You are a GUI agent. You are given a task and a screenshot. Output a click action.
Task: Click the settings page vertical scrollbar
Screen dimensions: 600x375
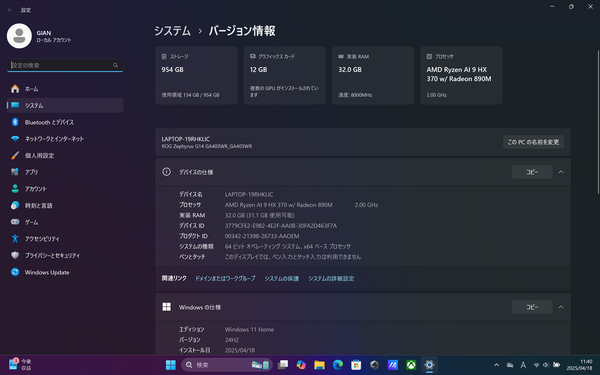598,122
